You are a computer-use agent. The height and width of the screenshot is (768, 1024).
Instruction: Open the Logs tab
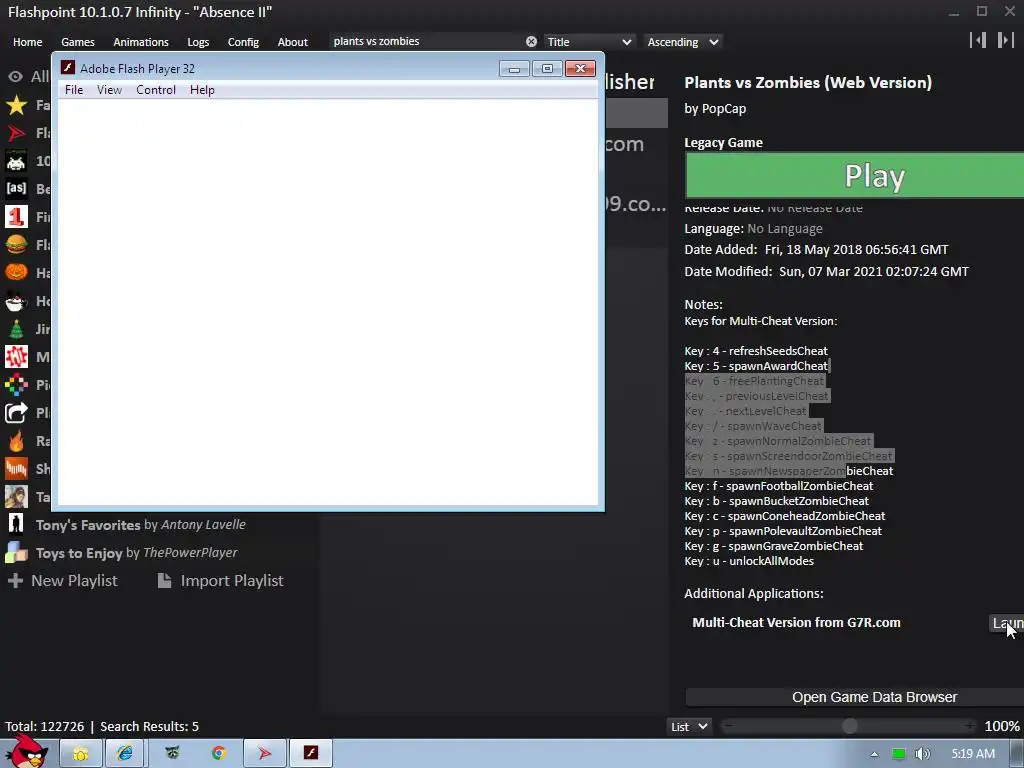tap(199, 42)
